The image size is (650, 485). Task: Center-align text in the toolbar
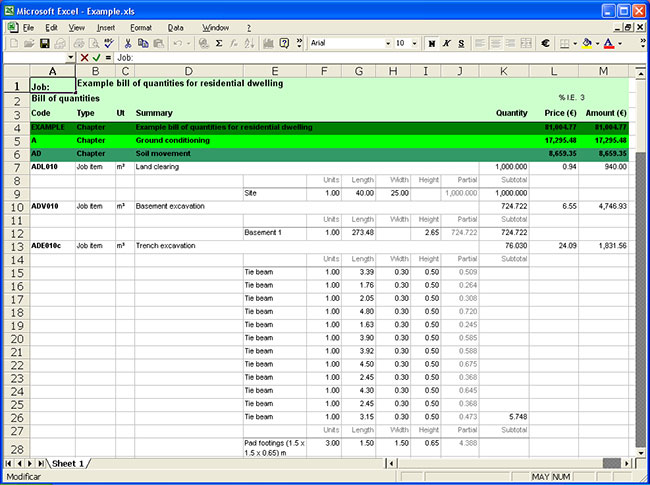(x=495, y=43)
